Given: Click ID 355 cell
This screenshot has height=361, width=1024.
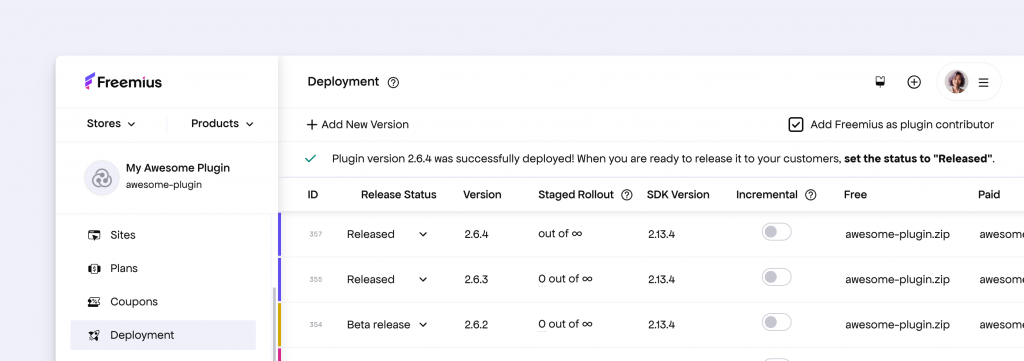Looking at the screenshot, I should point(315,279).
